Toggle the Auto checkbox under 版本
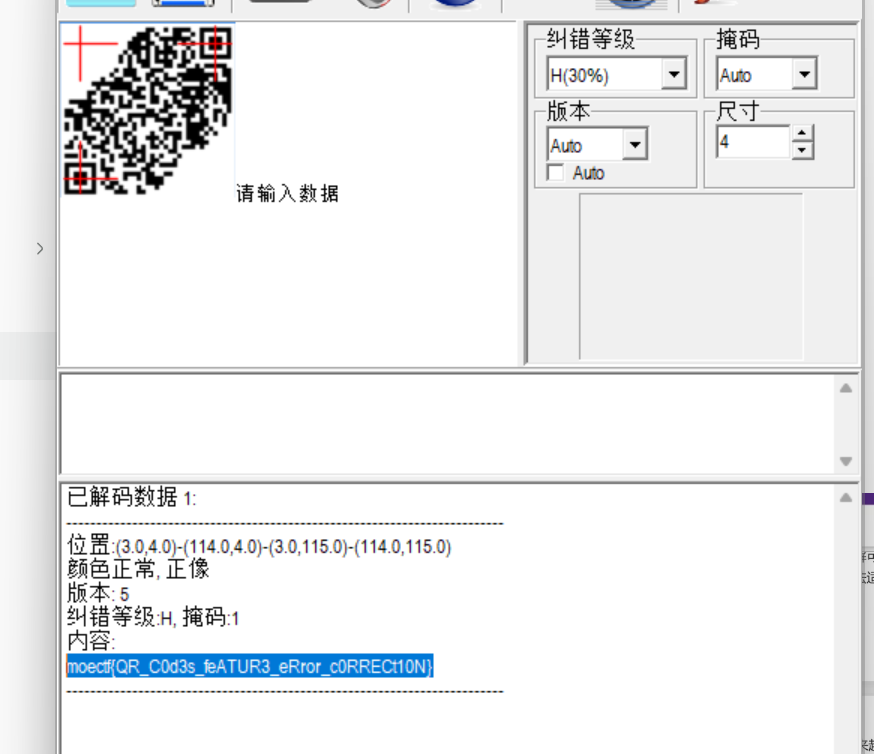The width and height of the screenshot is (874, 754). [556, 173]
